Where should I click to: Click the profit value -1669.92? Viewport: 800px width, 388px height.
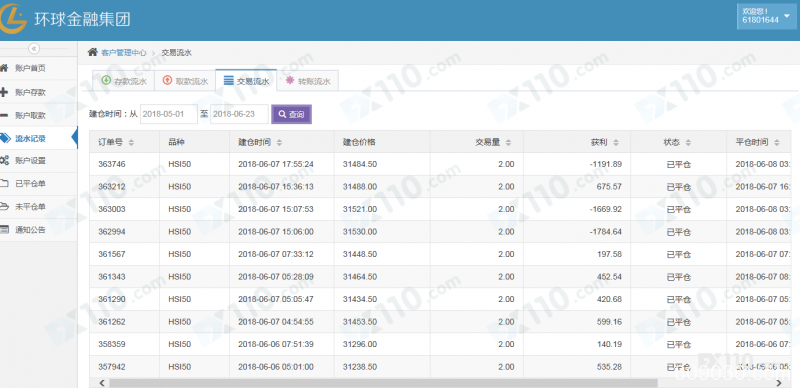click(606, 209)
